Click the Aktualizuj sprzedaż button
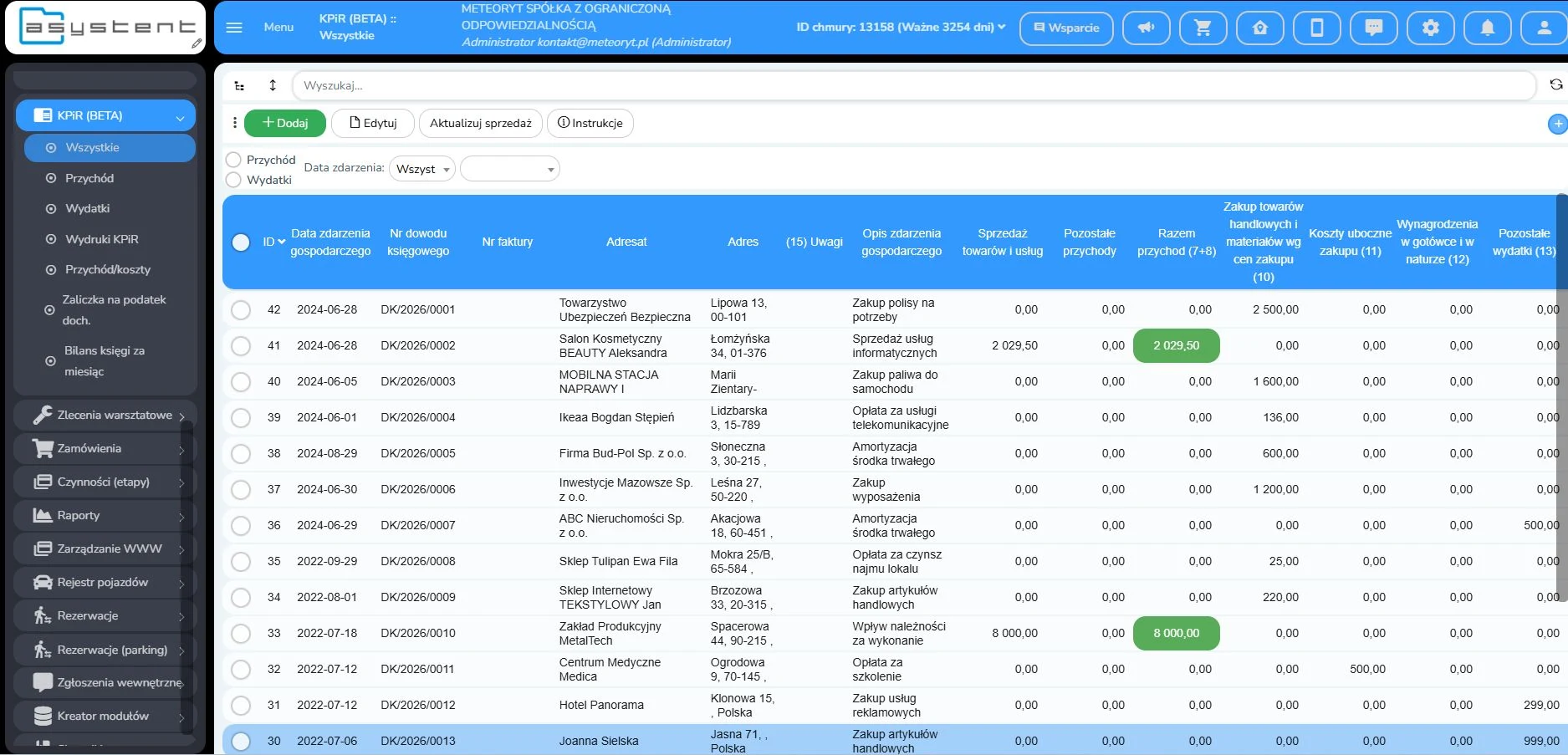The width and height of the screenshot is (1568, 755). tap(480, 123)
